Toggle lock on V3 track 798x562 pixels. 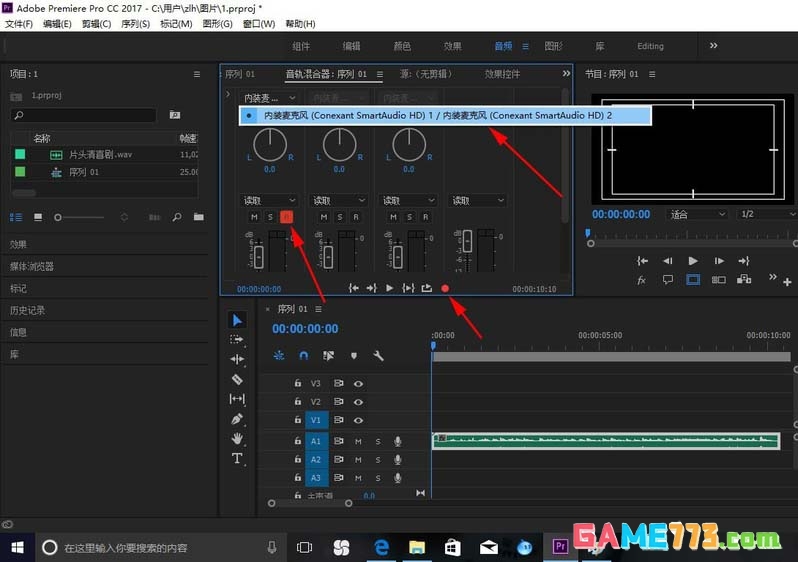pos(298,383)
